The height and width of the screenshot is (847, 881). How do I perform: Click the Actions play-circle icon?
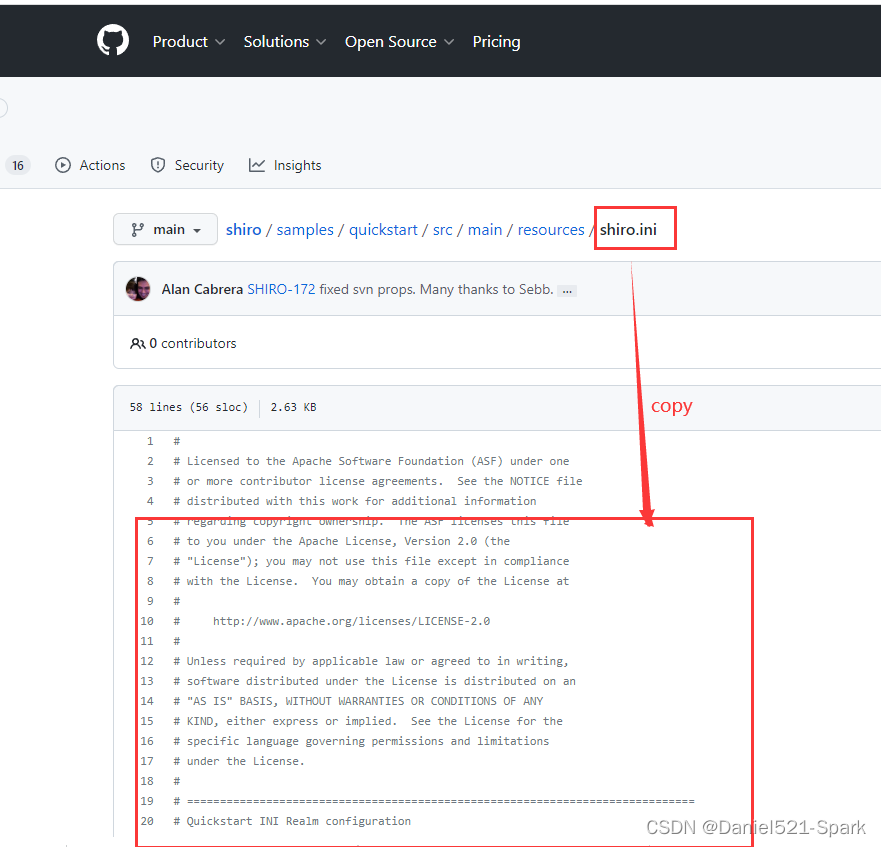coord(63,165)
